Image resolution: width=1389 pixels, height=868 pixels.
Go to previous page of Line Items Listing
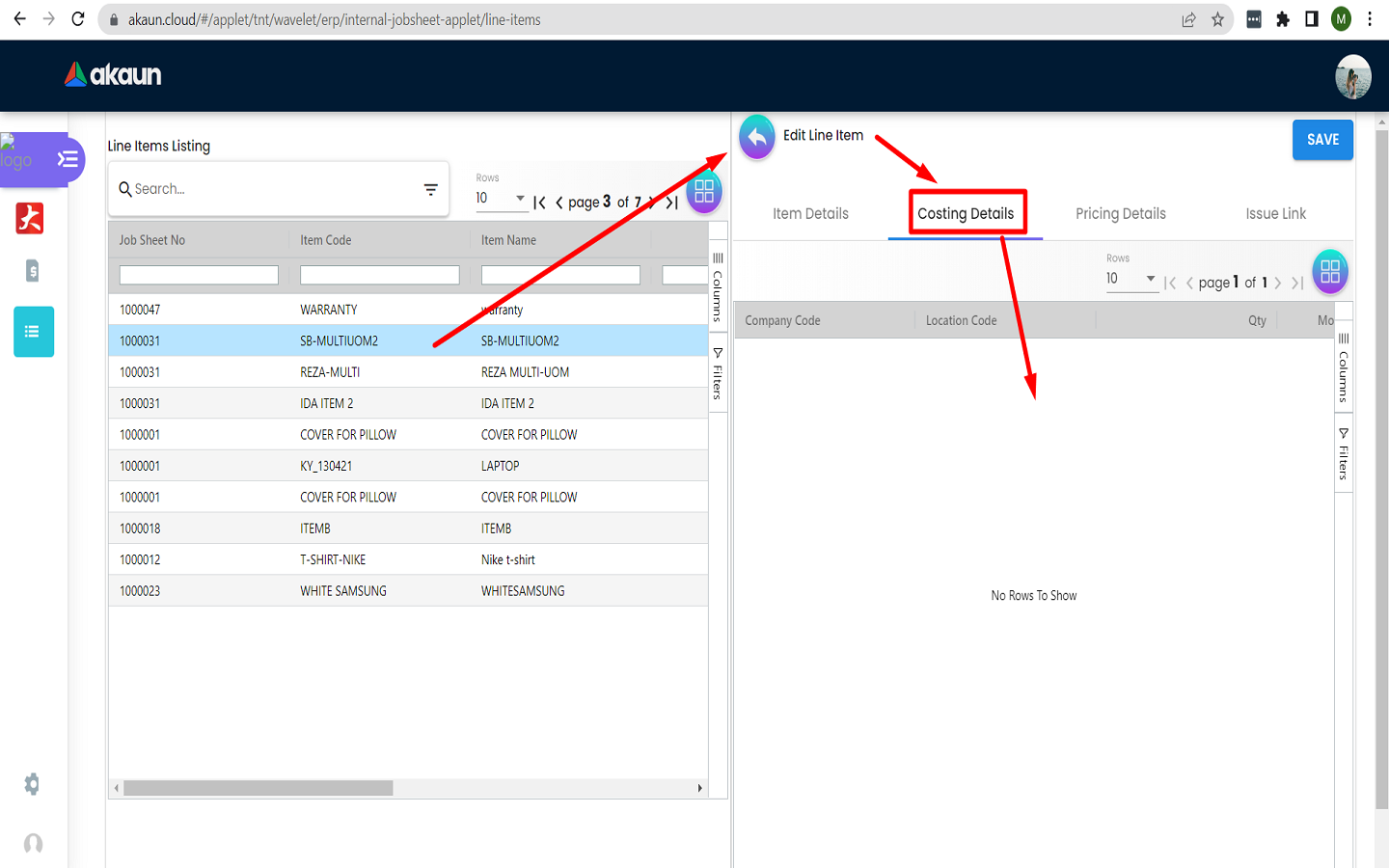pos(559,203)
